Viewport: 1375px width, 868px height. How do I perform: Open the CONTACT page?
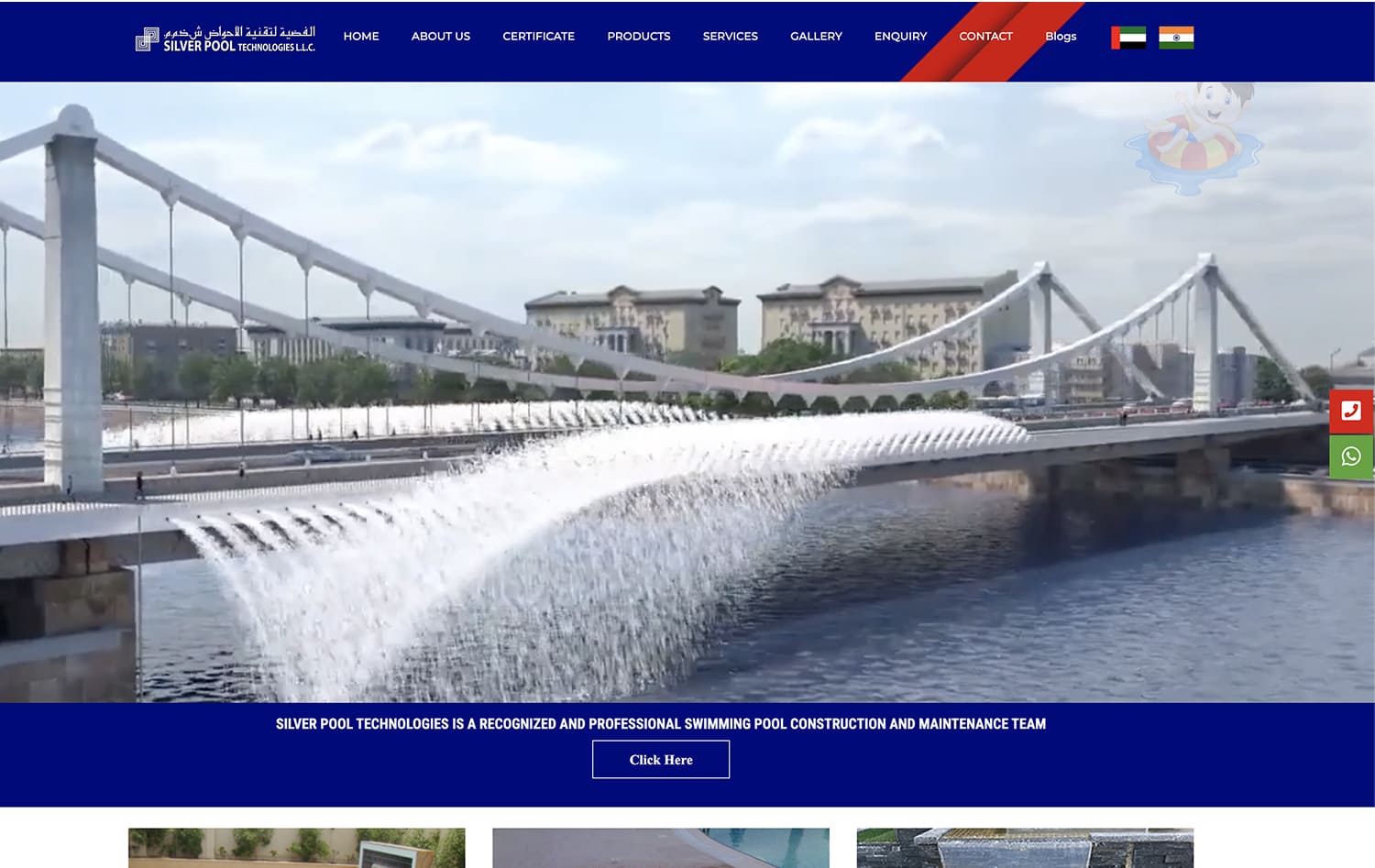point(986,37)
